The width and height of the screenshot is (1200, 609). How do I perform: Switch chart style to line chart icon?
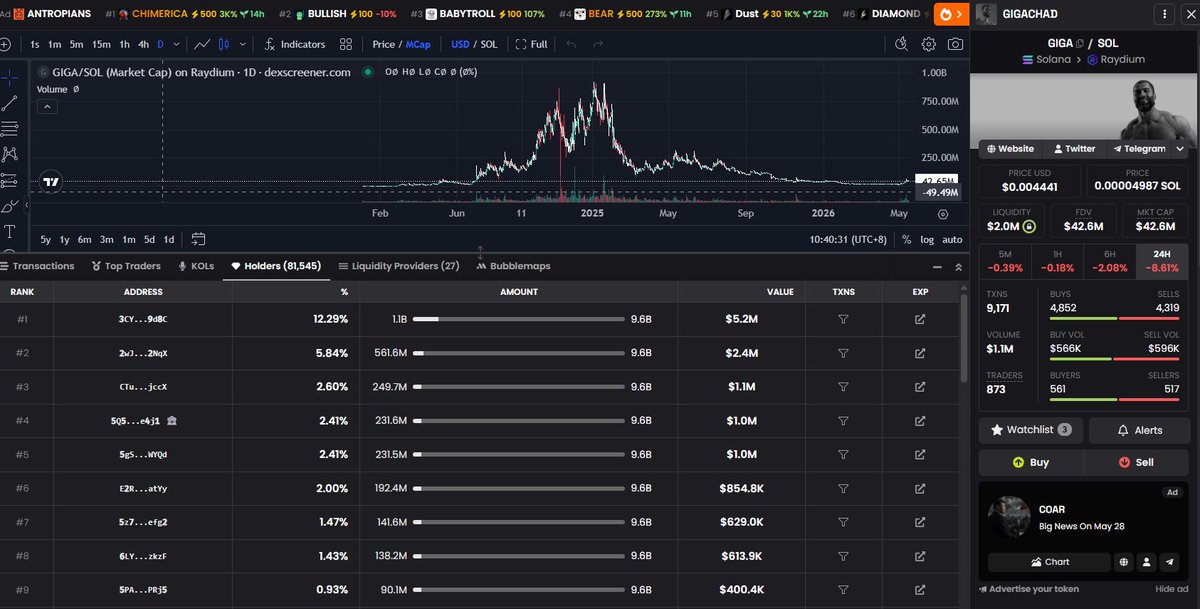203,44
